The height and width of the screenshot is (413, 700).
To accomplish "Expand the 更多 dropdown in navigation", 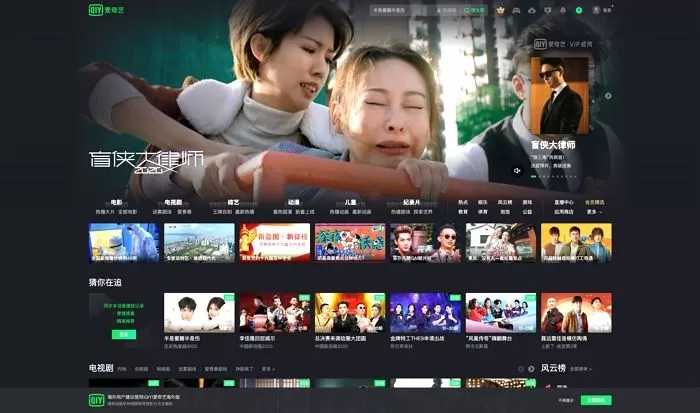I will pyautogui.click(x=594, y=212).
